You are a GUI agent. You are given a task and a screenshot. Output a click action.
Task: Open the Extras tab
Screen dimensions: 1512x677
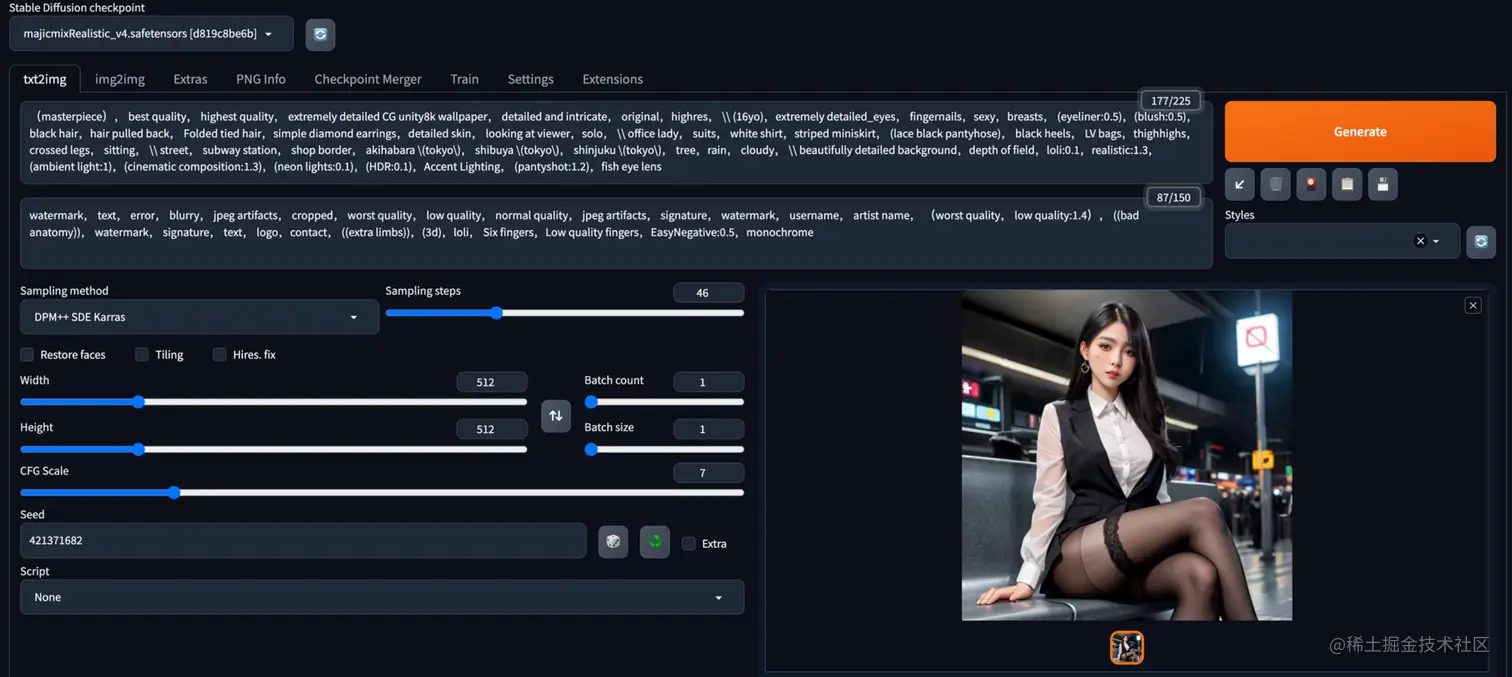coord(190,79)
